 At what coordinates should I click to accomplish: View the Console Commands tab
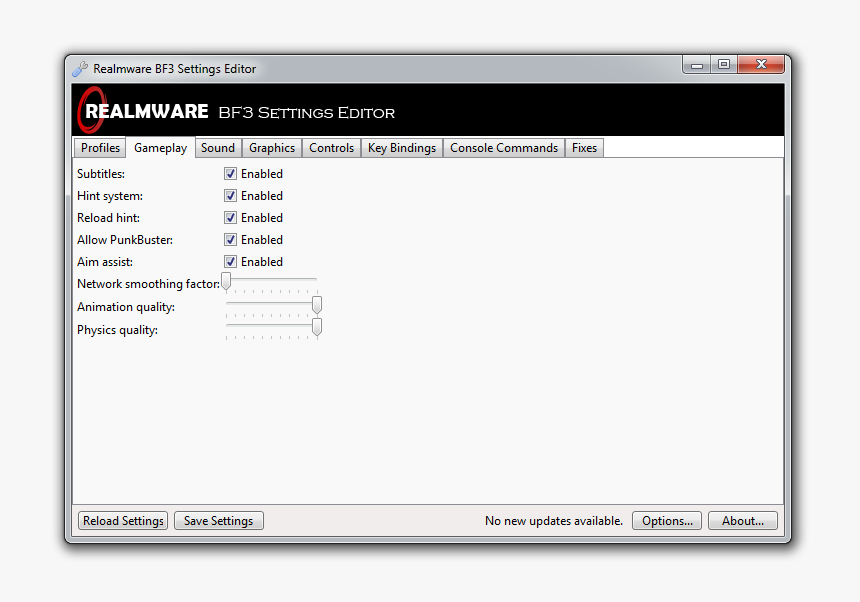(x=503, y=147)
